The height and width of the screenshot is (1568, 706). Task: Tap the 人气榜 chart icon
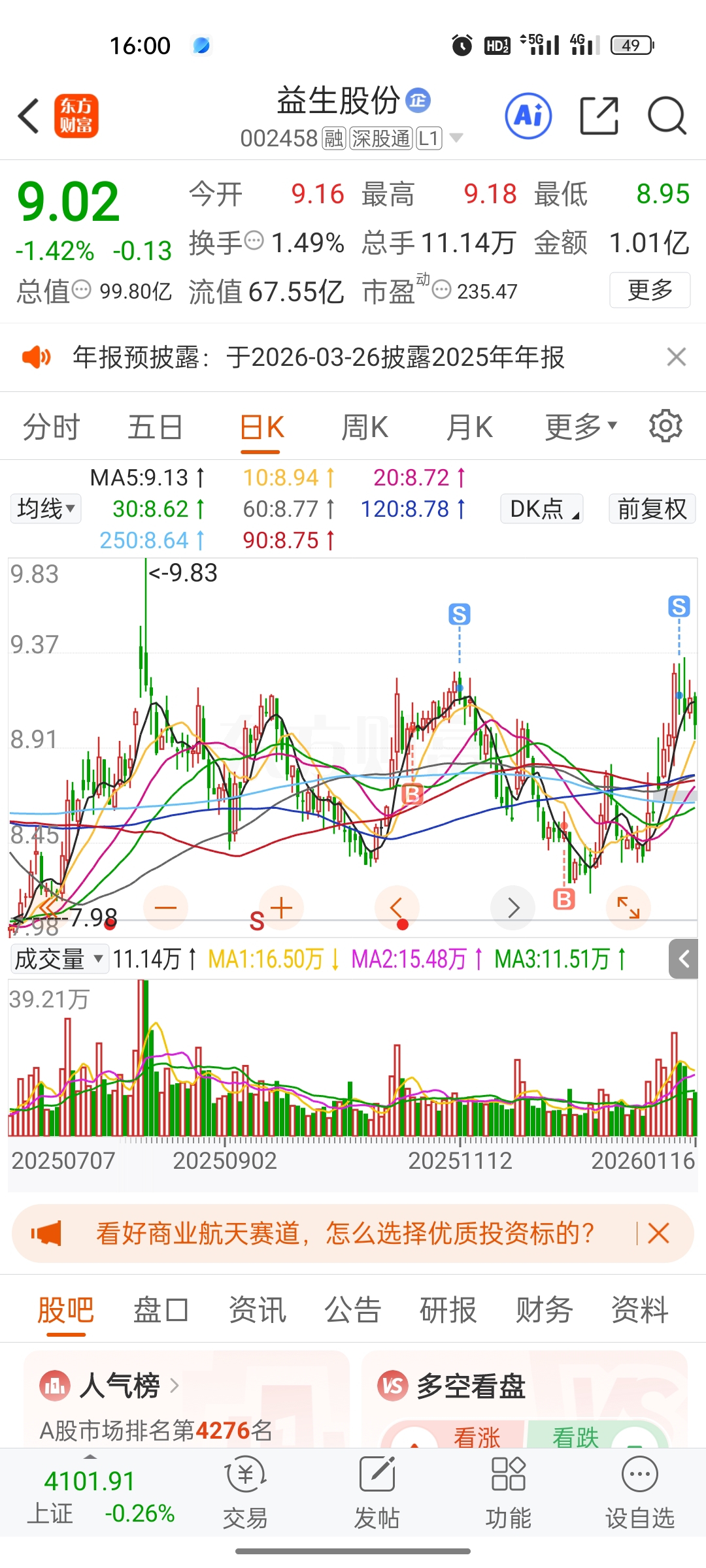coord(55,1385)
